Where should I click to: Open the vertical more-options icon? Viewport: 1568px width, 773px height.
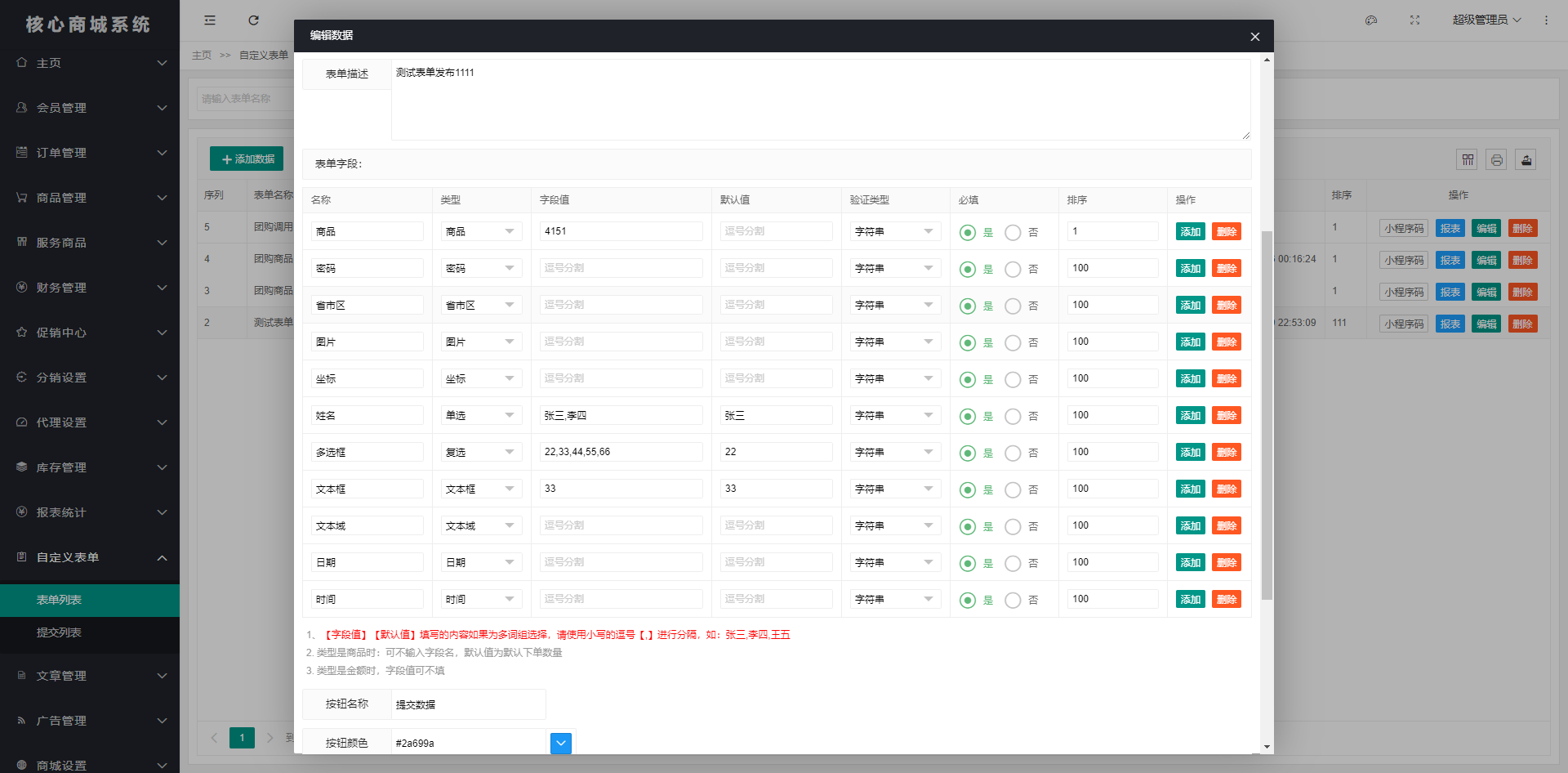click(1546, 20)
